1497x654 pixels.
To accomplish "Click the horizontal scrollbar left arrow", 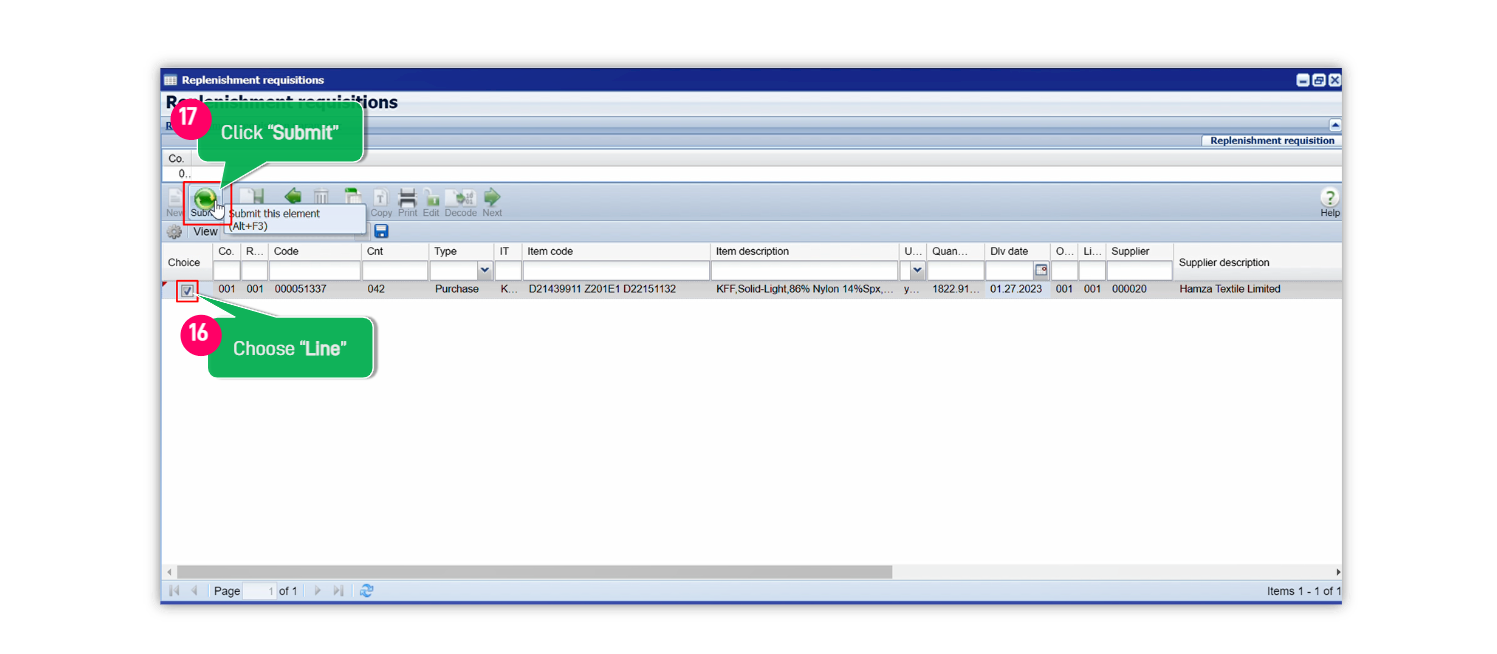I will pos(168,572).
